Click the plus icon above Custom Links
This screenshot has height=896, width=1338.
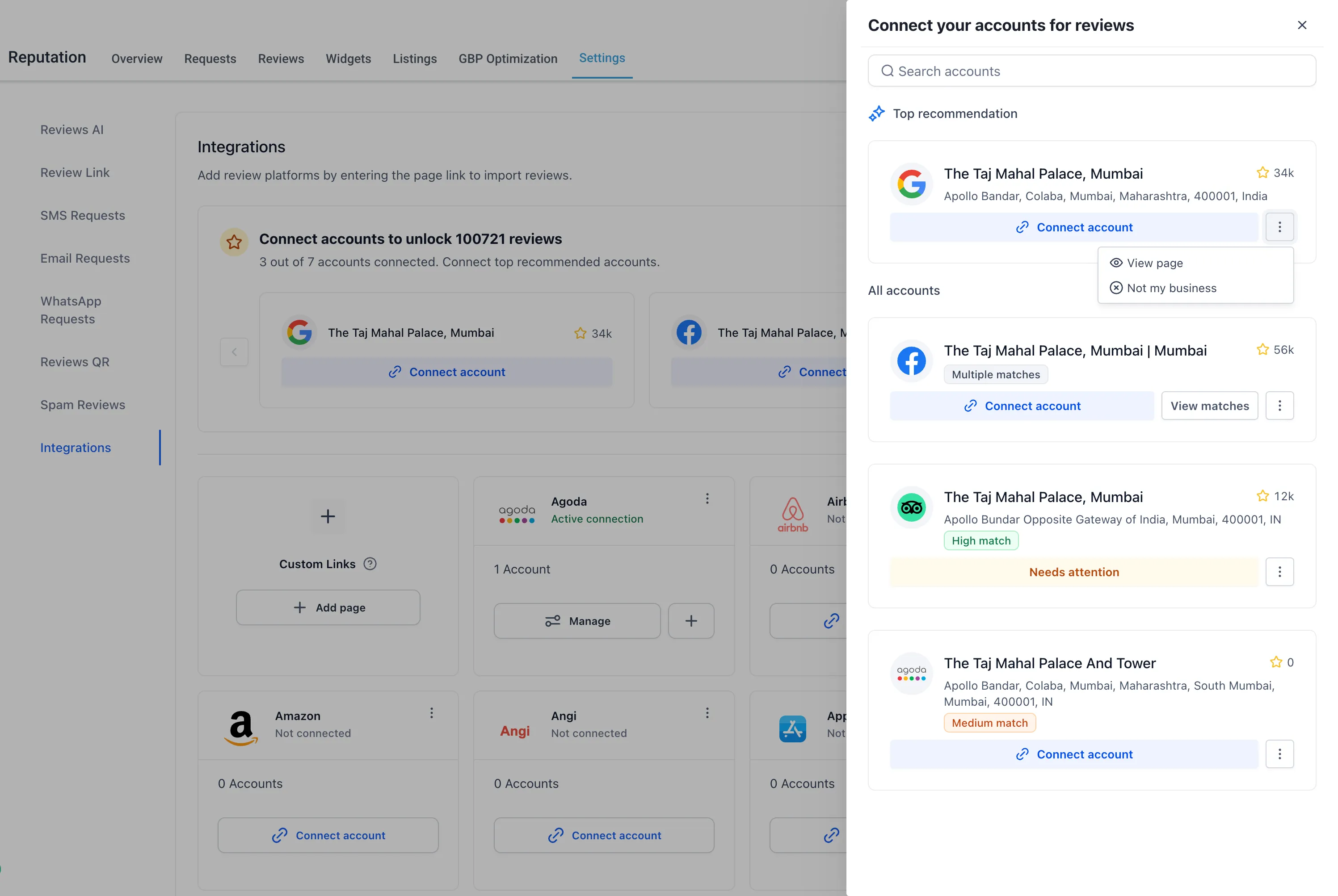(x=328, y=516)
